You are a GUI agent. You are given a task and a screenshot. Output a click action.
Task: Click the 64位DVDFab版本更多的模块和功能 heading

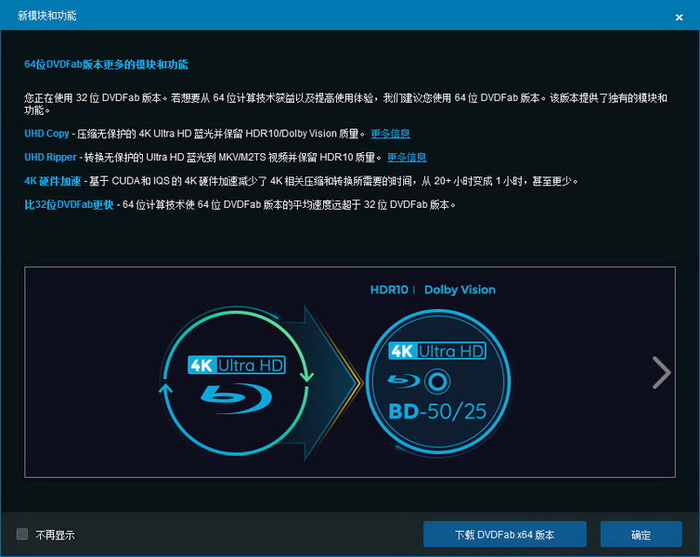[106, 64]
